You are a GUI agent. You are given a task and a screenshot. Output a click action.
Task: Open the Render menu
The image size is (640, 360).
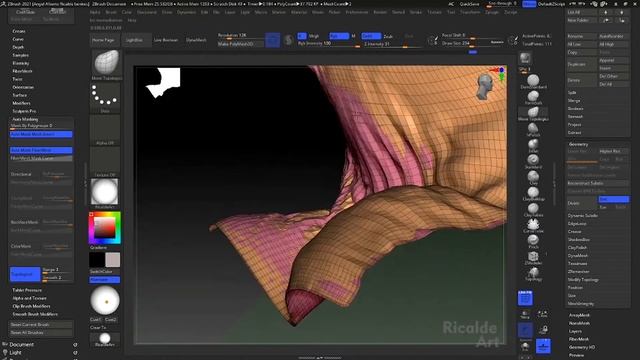380,12
